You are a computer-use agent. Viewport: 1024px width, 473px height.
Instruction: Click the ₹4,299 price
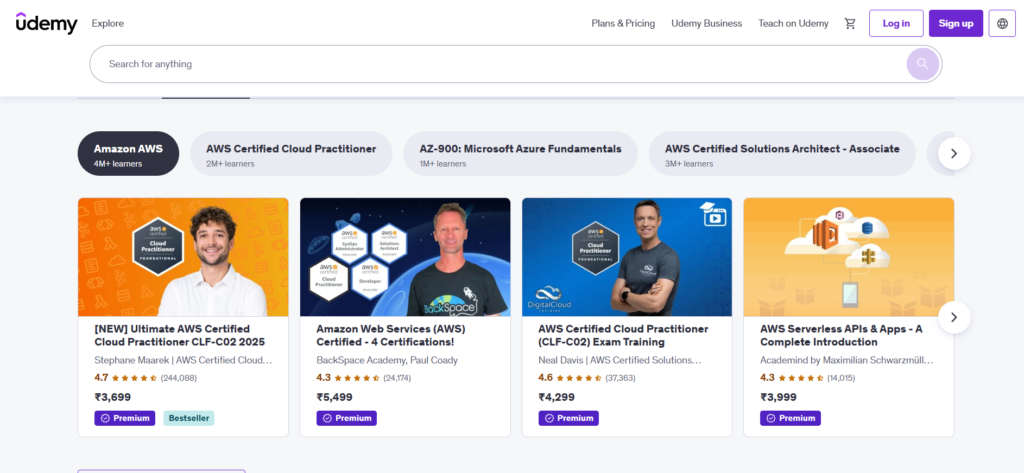[557, 397]
